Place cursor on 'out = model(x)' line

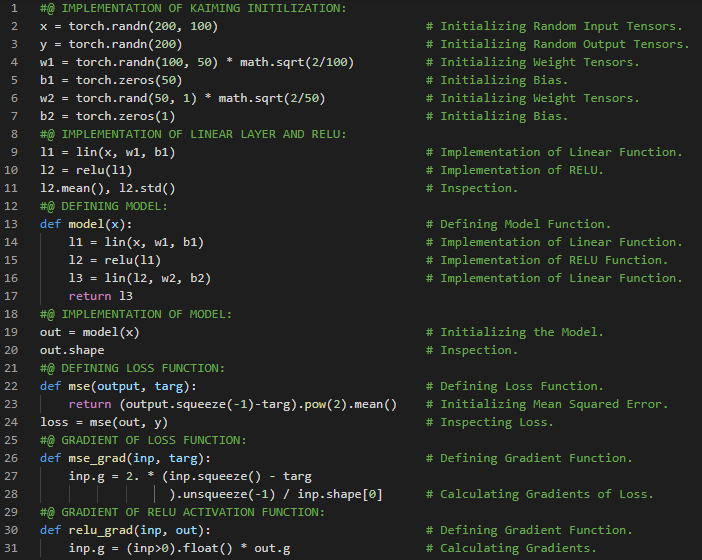pyautogui.click(x=90, y=332)
